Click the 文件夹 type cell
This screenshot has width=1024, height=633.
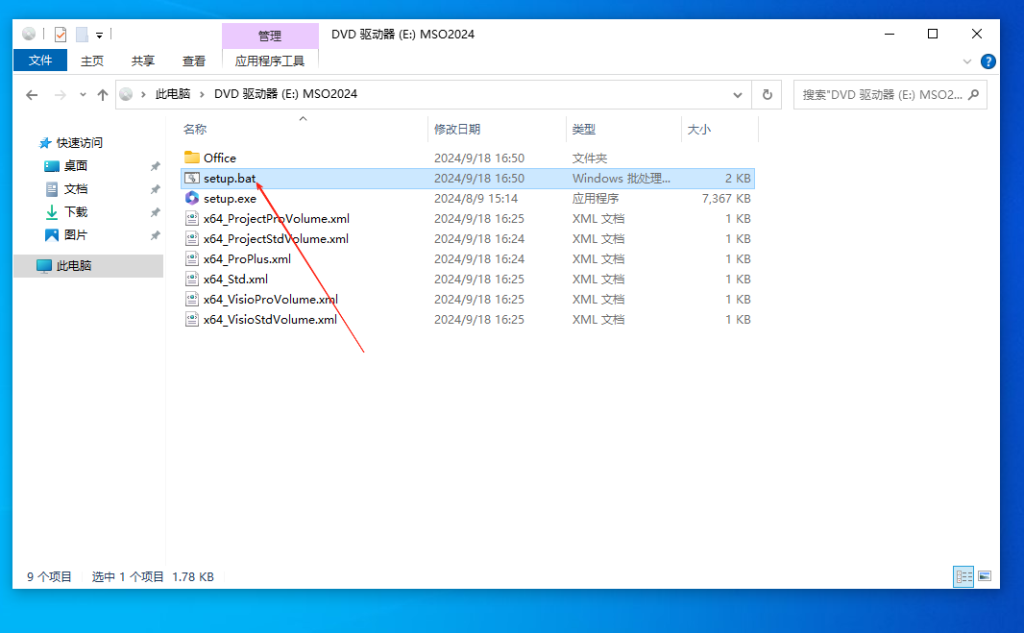pyautogui.click(x=589, y=158)
